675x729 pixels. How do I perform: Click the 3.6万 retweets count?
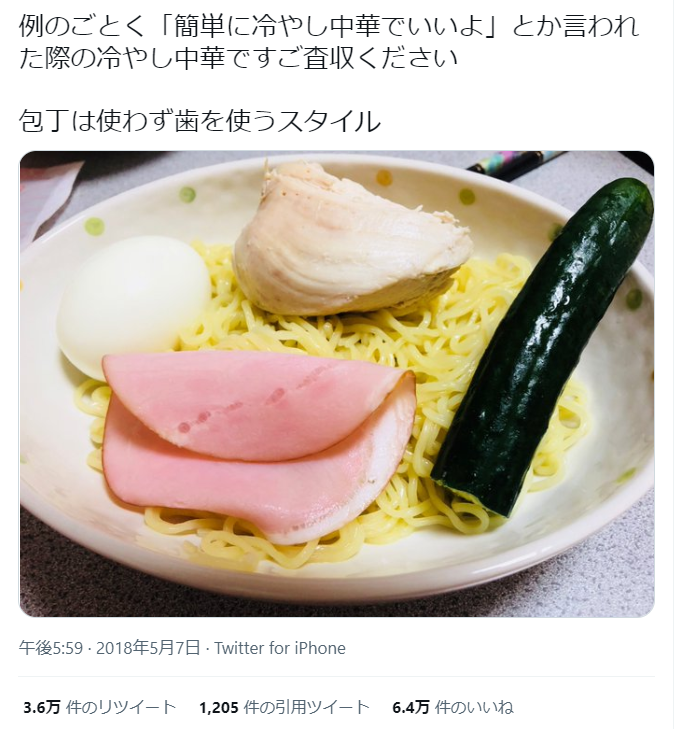pyautogui.click(x=42, y=708)
